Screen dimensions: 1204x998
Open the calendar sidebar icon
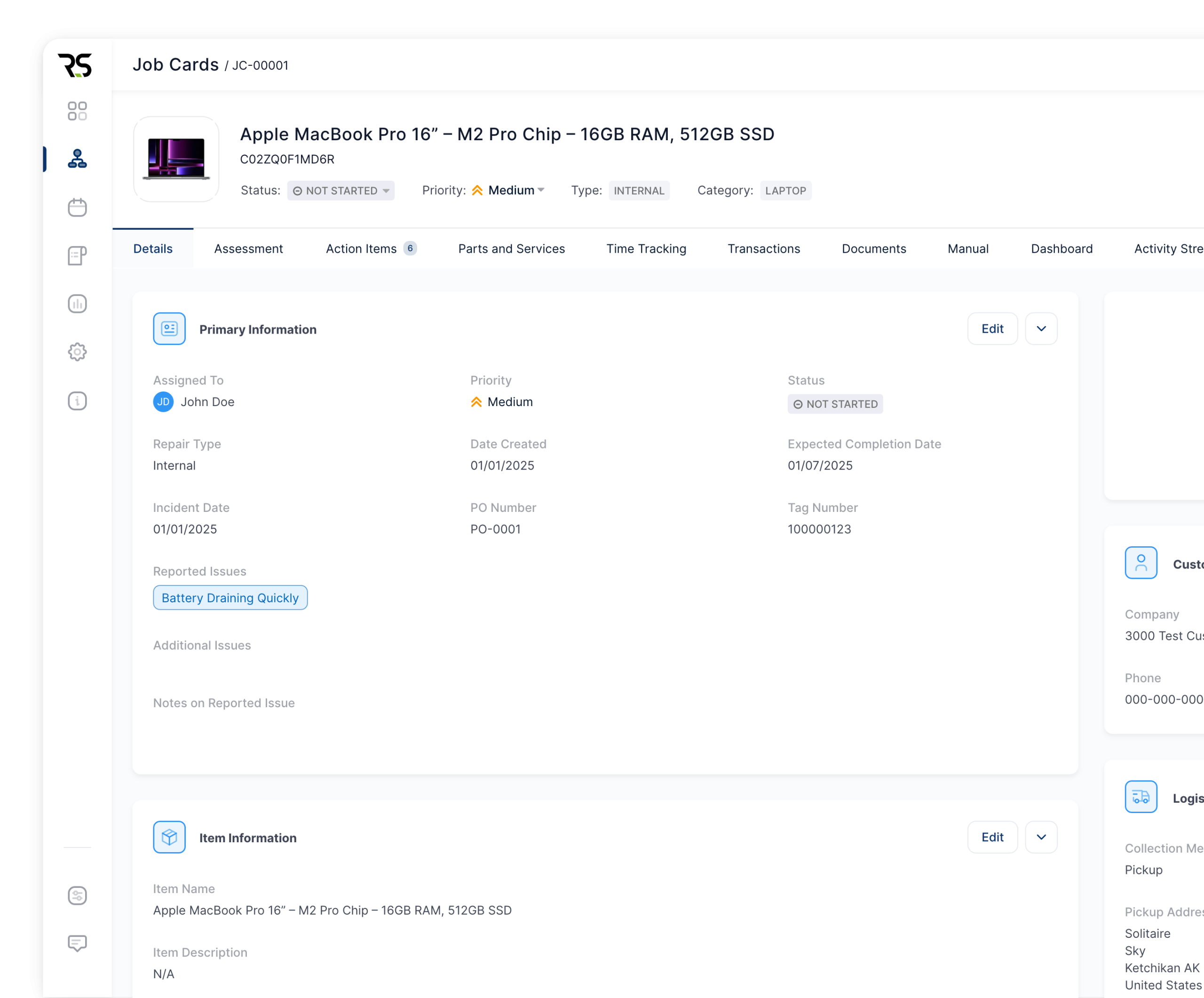[77, 207]
